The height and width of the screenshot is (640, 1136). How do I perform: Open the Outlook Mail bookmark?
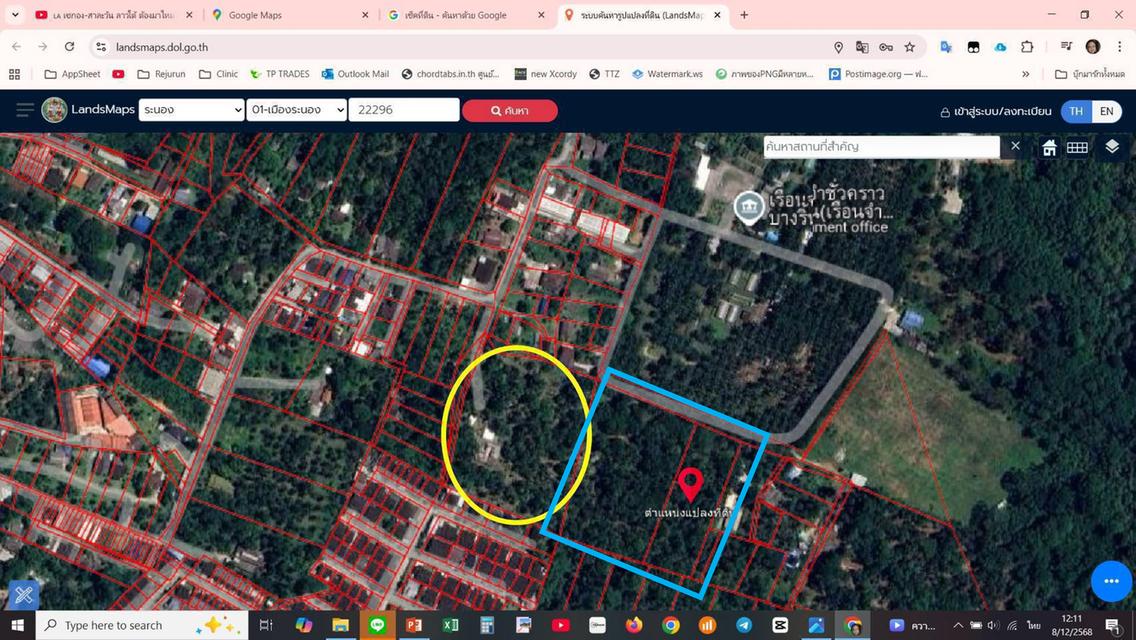(355, 74)
